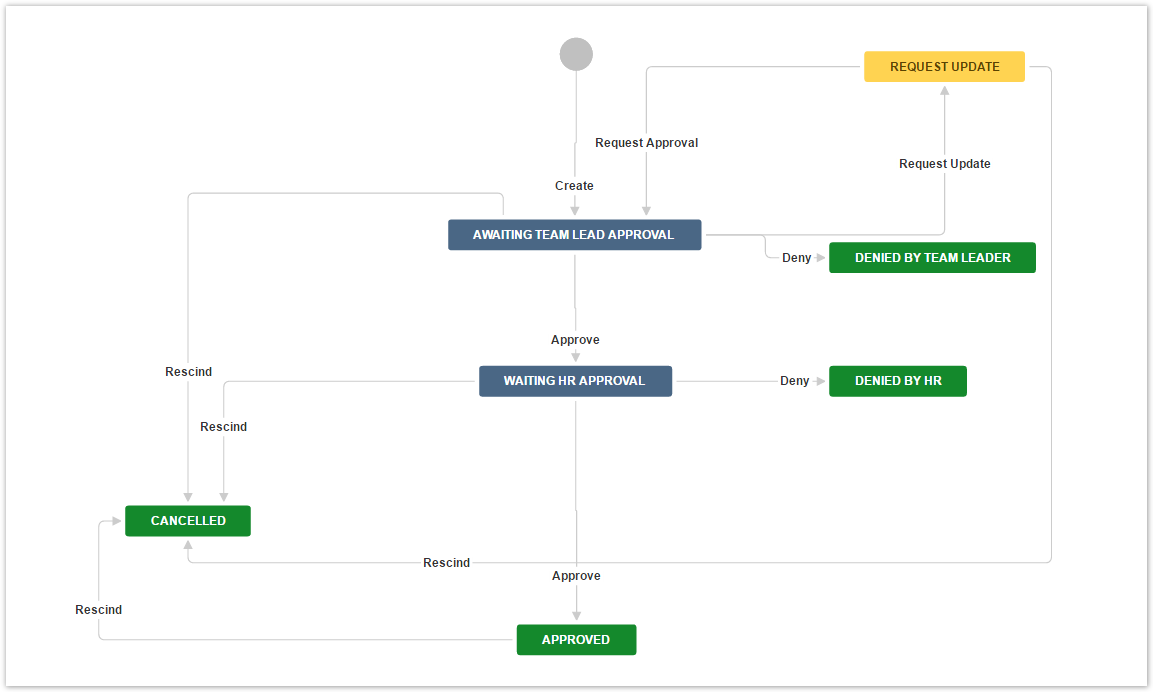
Task: Select the Request Update transition label
Action: tap(944, 164)
